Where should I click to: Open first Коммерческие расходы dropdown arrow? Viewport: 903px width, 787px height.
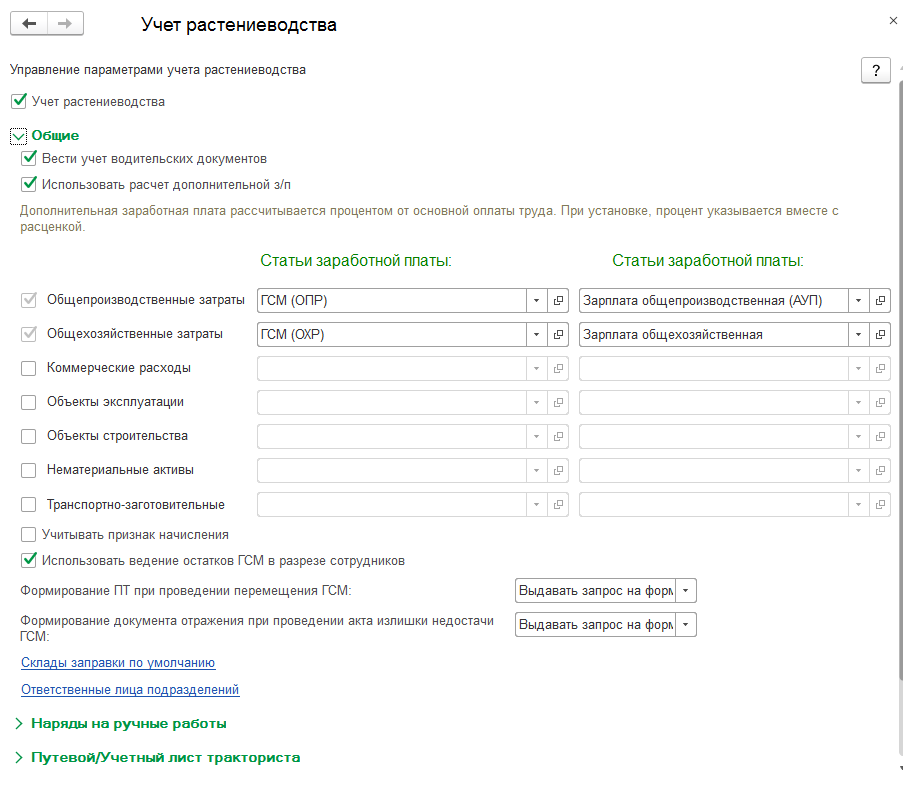(536, 368)
